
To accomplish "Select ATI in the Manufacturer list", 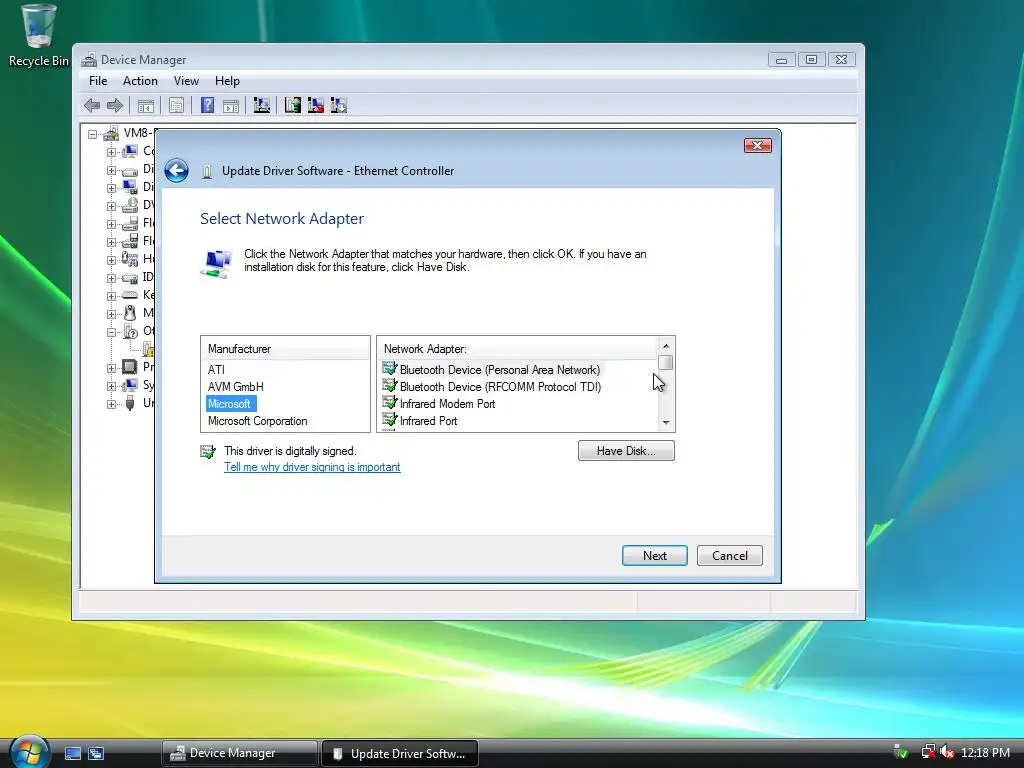I will tap(216, 370).
